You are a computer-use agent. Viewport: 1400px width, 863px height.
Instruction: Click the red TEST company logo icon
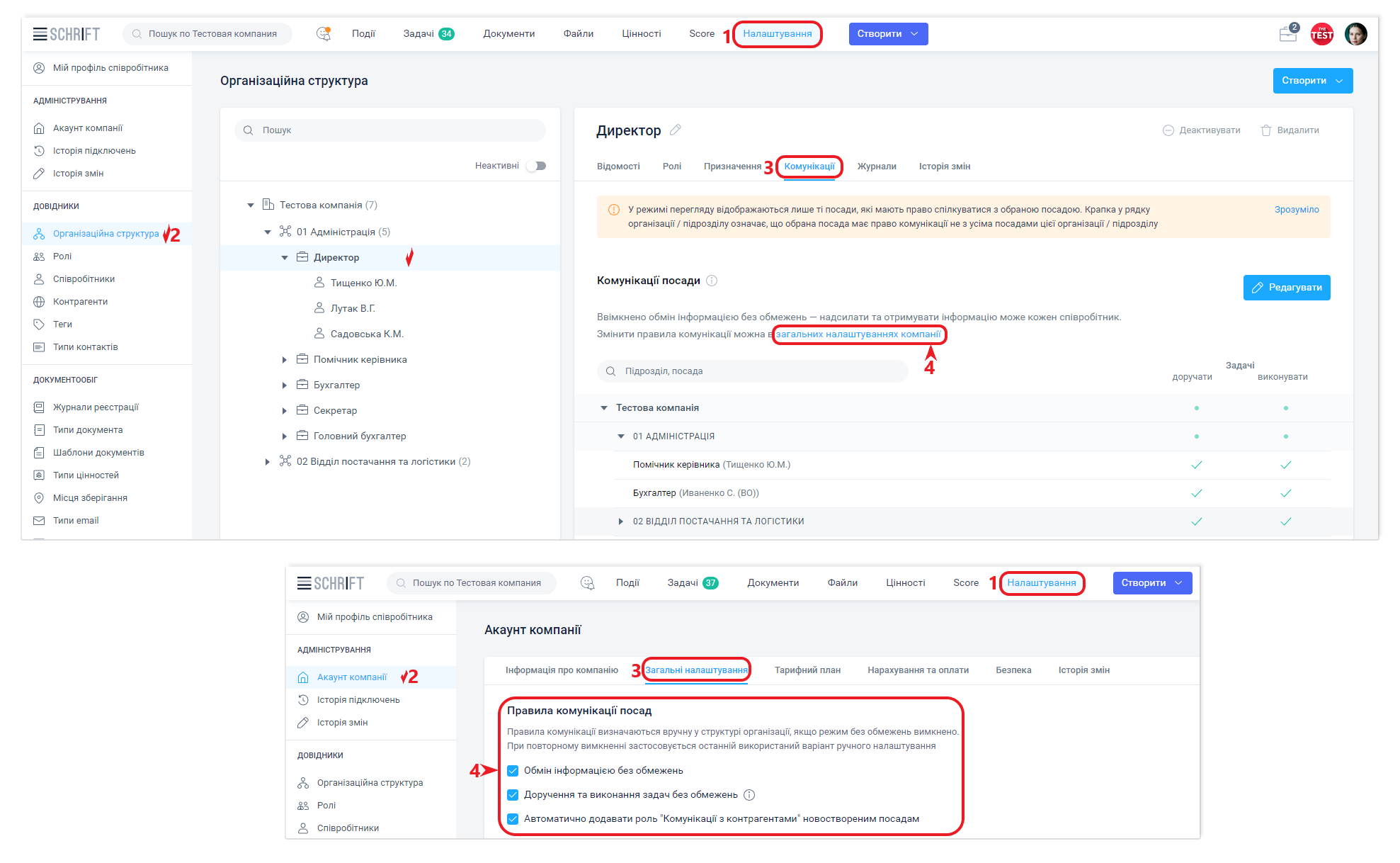click(x=1321, y=34)
